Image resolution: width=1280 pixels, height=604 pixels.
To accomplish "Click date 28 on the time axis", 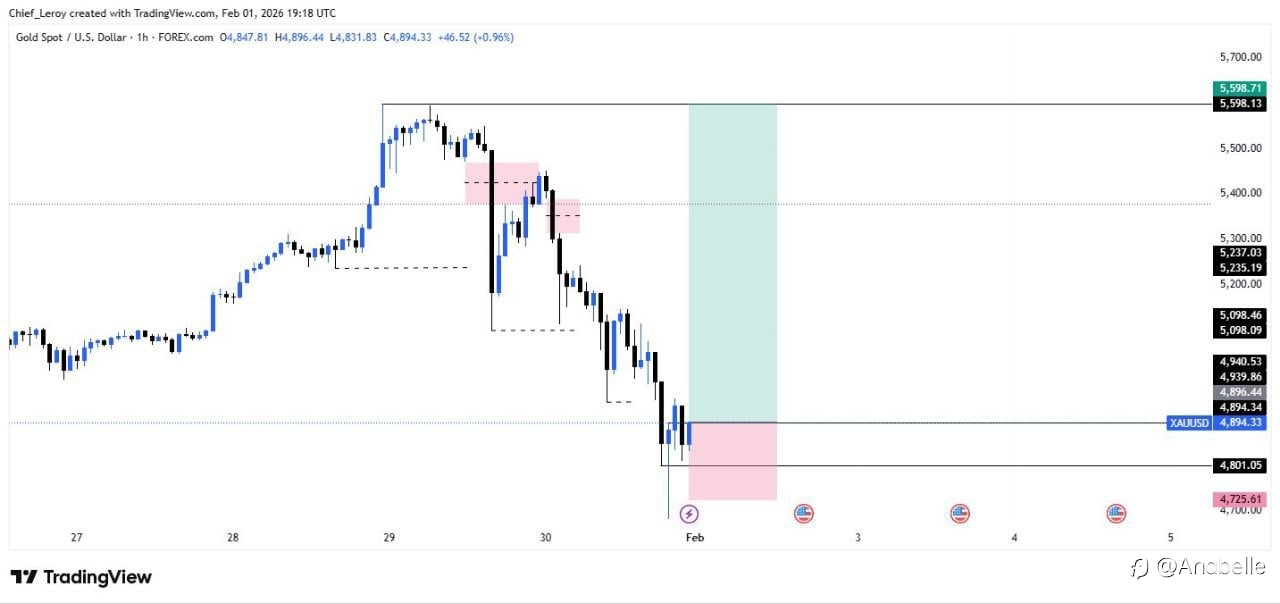I will coord(232,538).
